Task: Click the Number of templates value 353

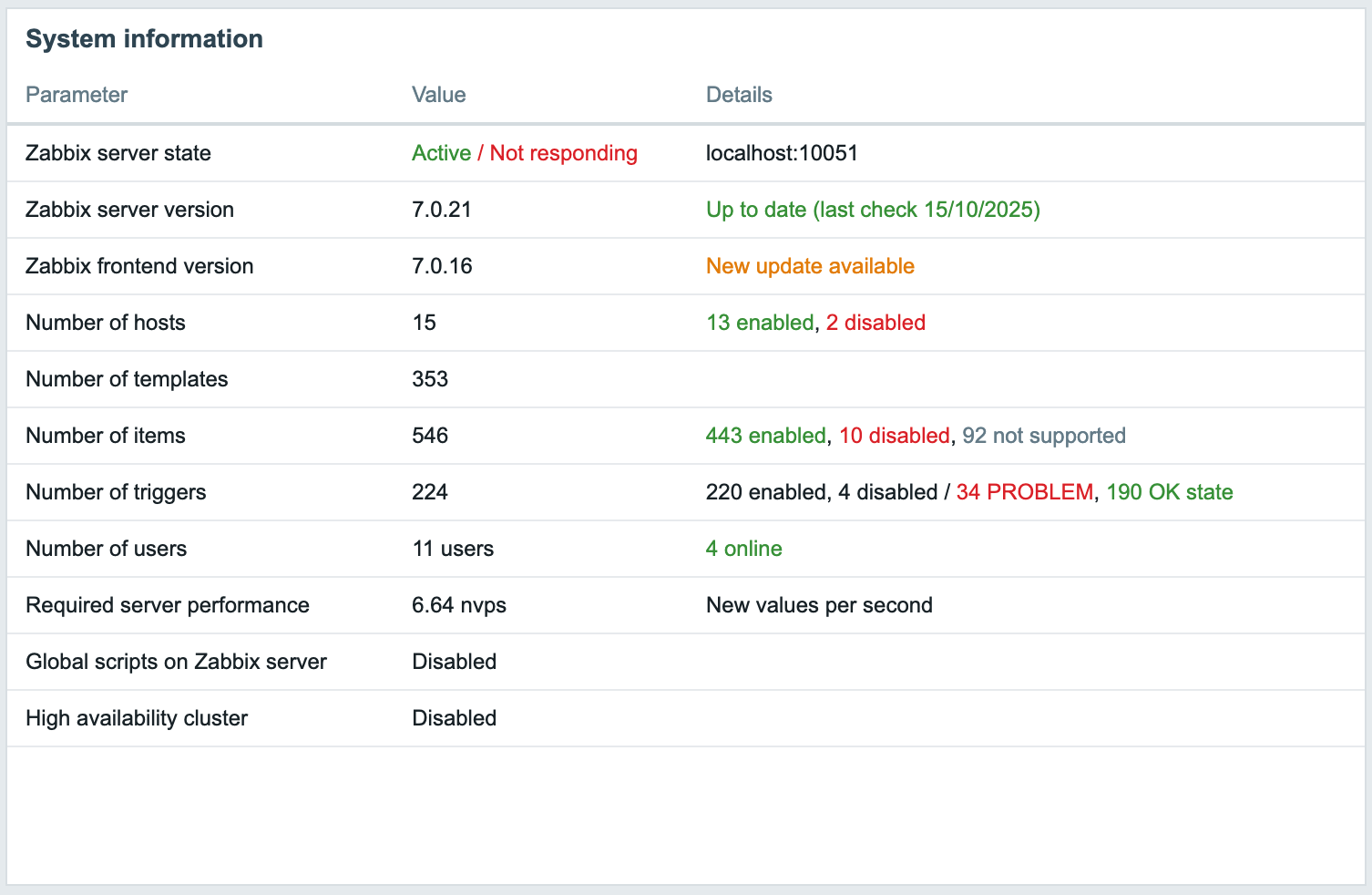Action: pos(430,379)
